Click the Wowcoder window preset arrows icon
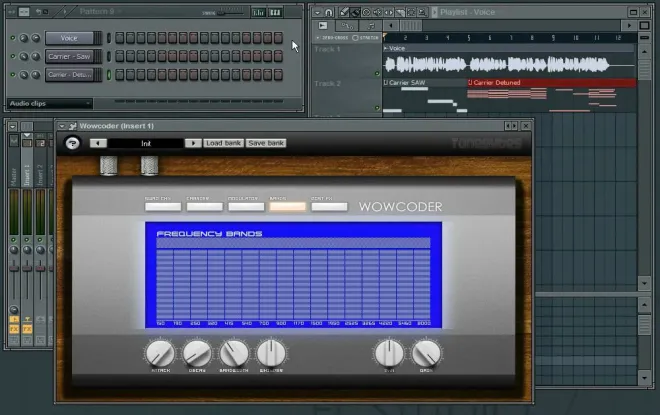660x415 pixels. [510, 126]
